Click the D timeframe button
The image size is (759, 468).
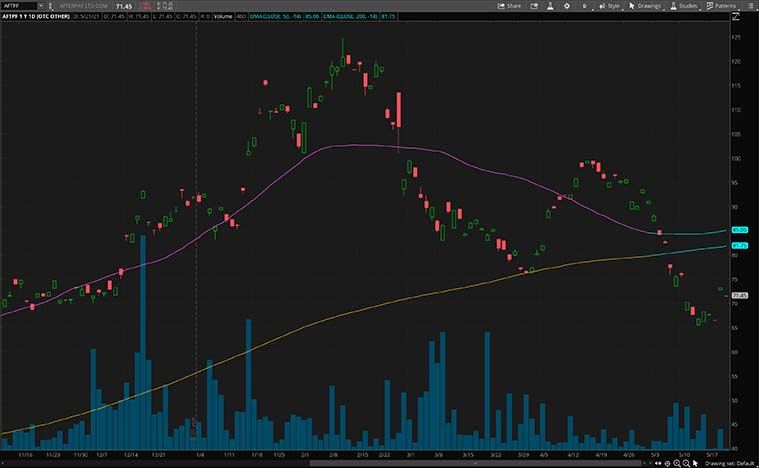coord(583,6)
